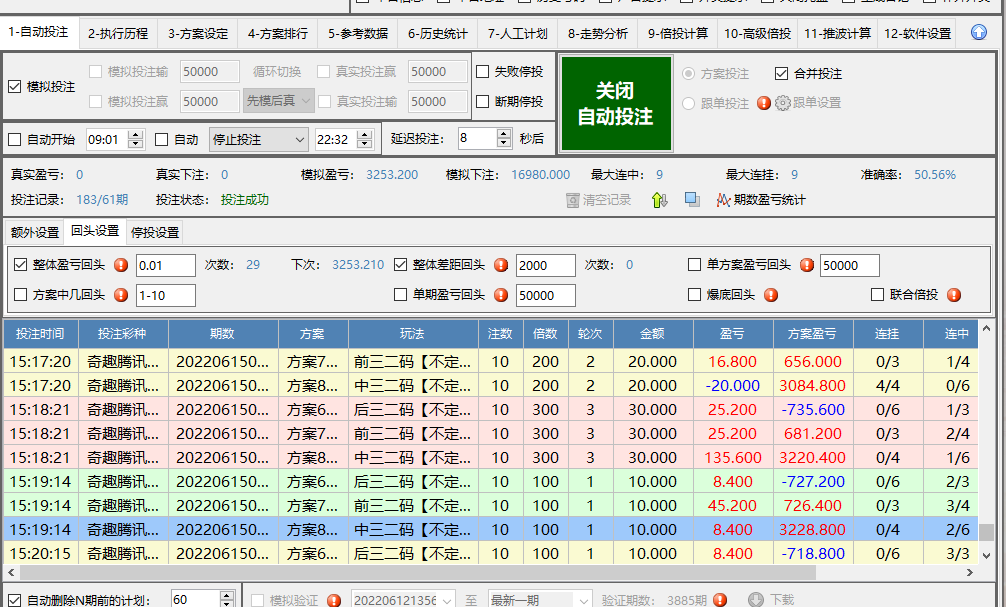Enable 单方案盈亏回头 checkbox

(x=694, y=264)
